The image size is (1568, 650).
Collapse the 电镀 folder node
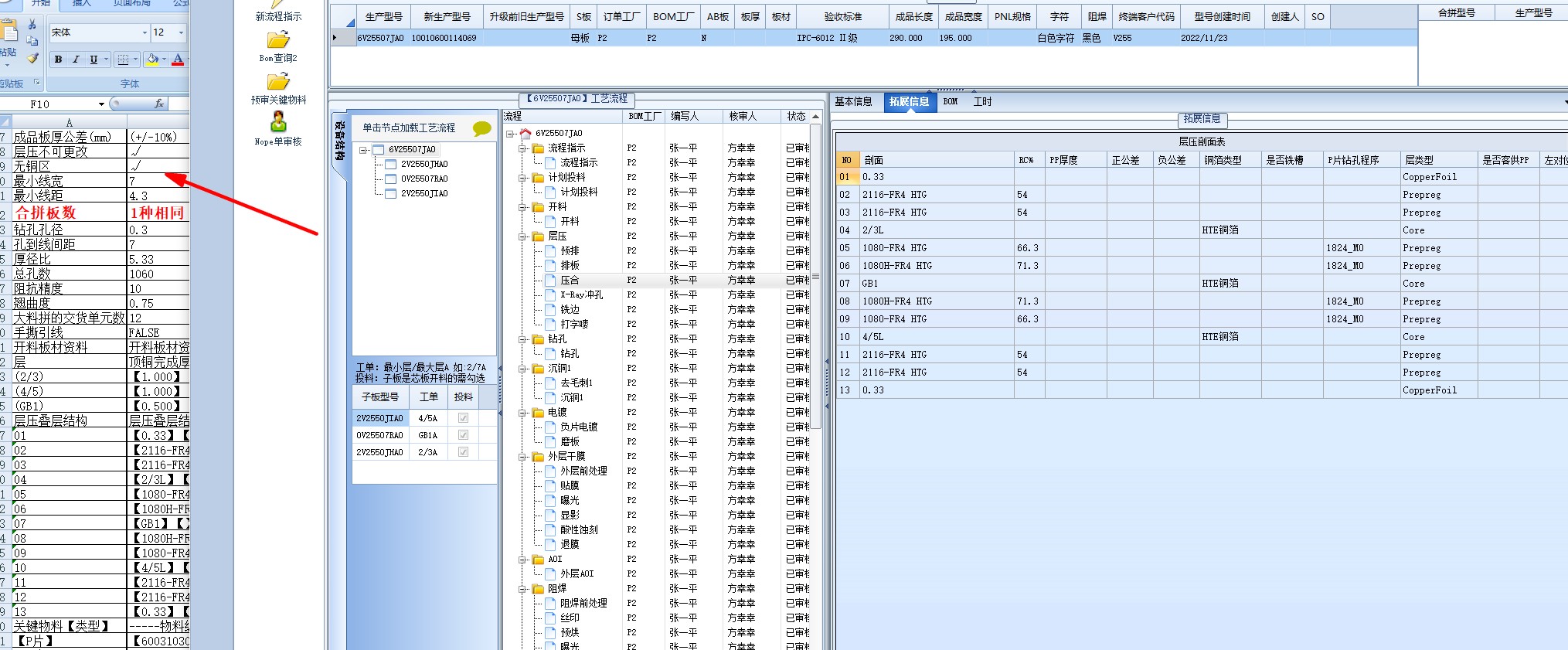522,413
